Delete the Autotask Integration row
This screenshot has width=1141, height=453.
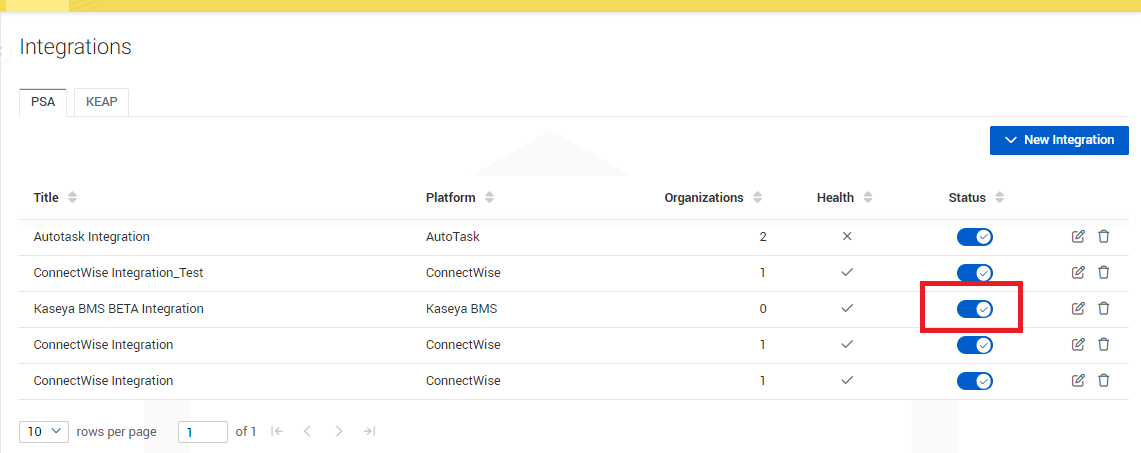tap(1104, 237)
